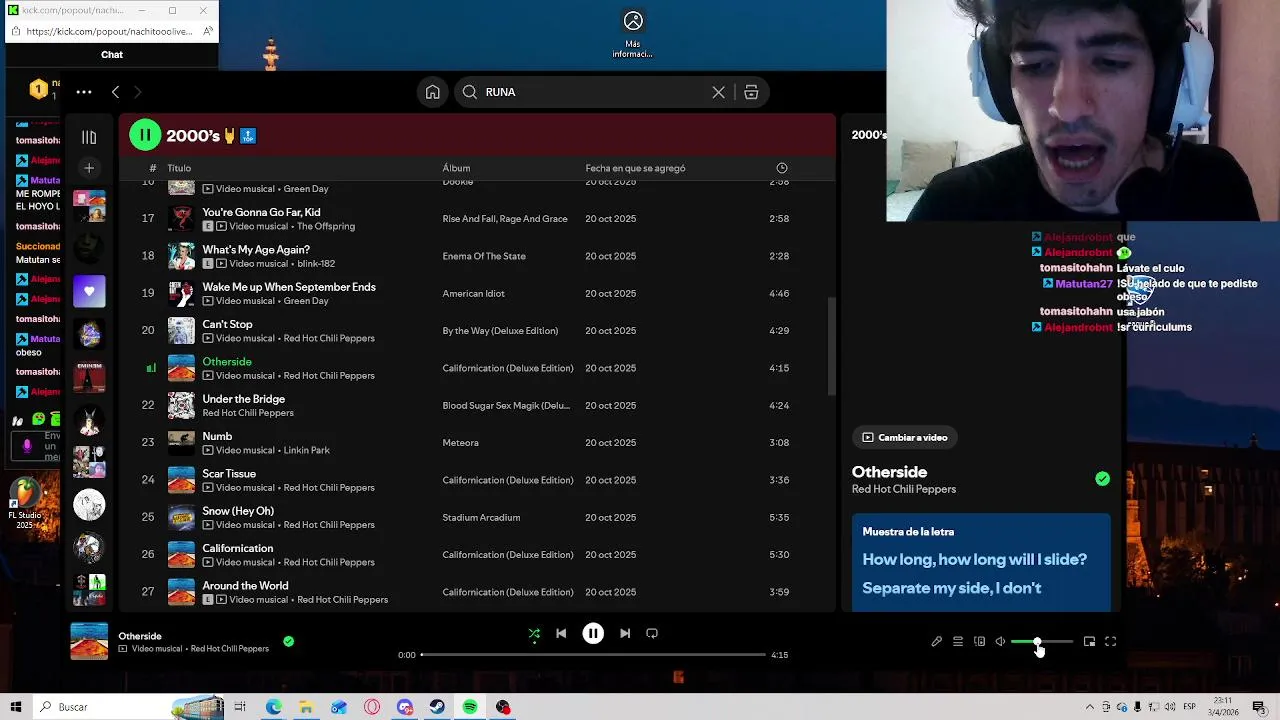Open The Offspring artist link

pyautogui.click(x=326, y=226)
